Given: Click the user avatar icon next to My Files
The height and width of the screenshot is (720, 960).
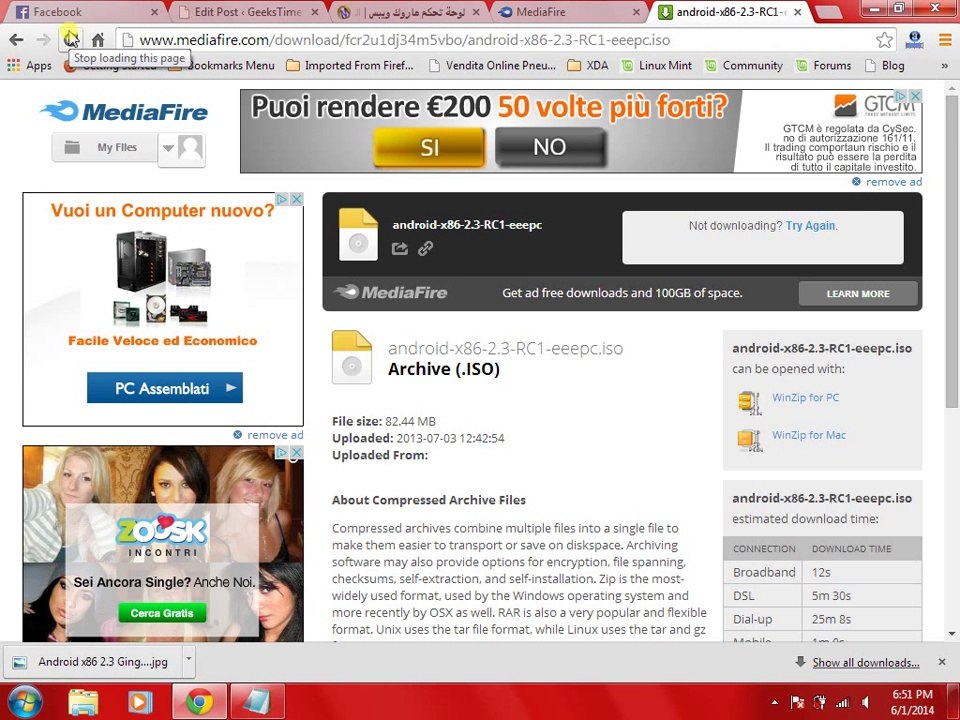Looking at the screenshot, I should (190, 148).
